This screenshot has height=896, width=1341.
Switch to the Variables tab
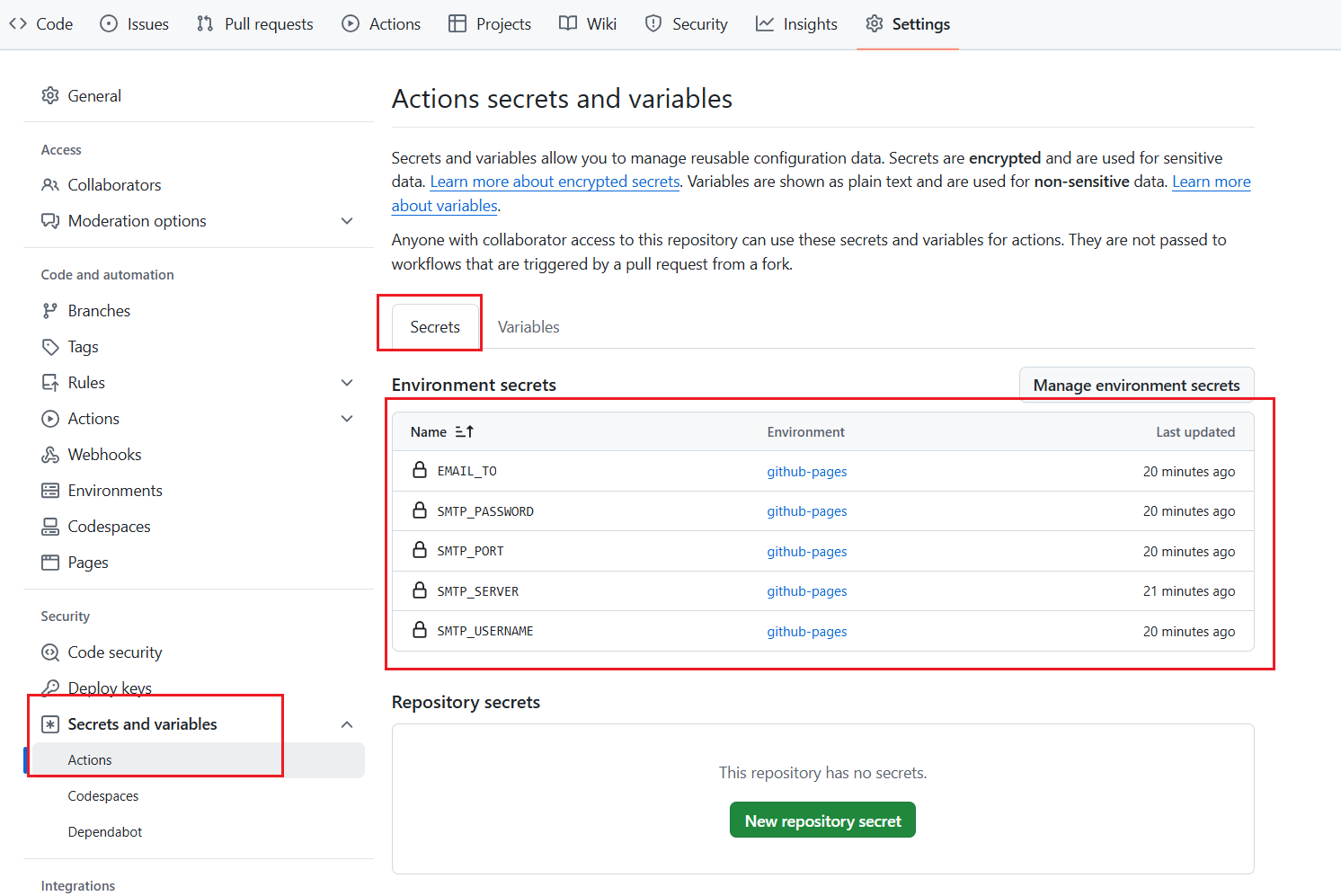pos(528,327)
